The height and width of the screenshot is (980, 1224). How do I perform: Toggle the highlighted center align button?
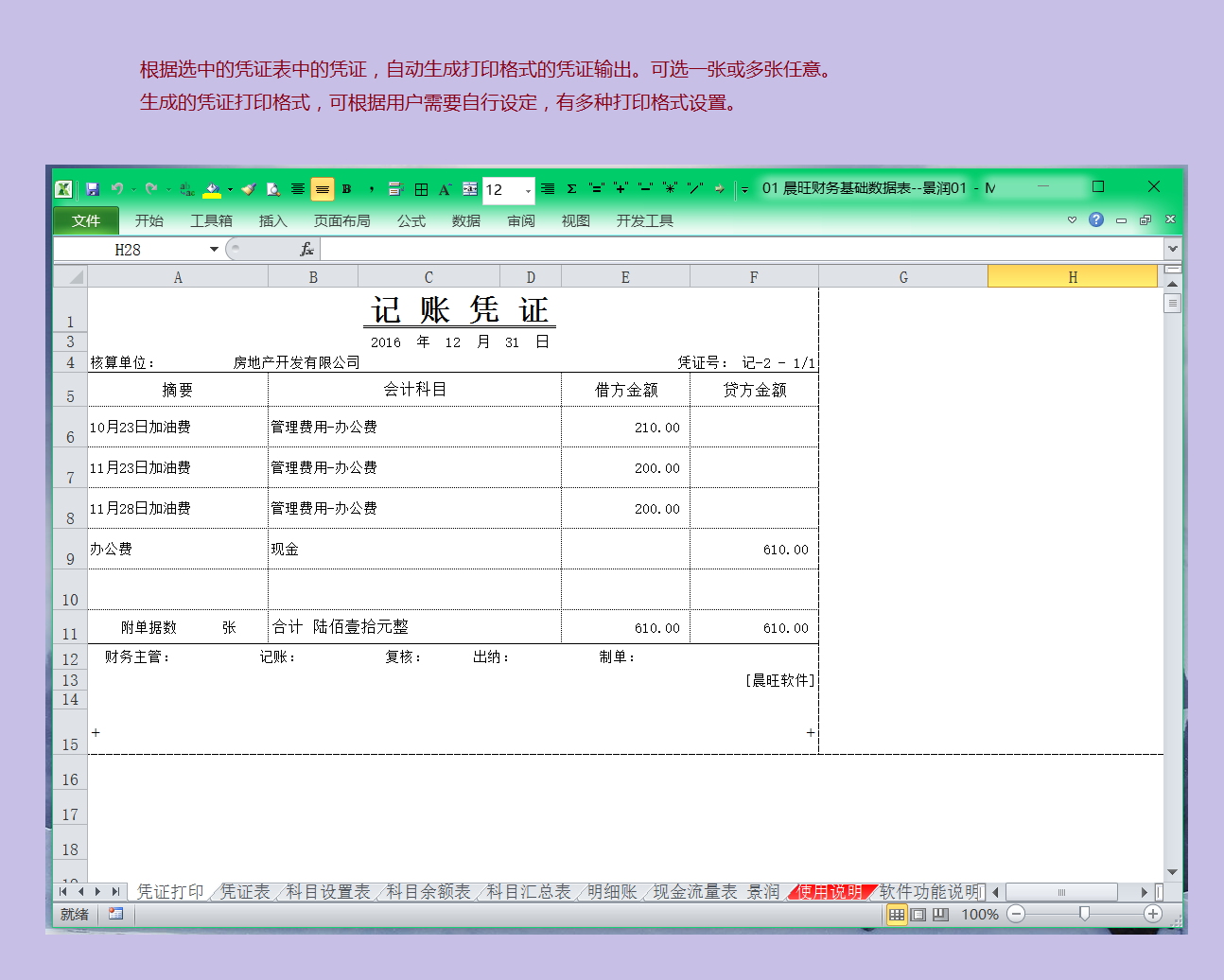point(323,189)
